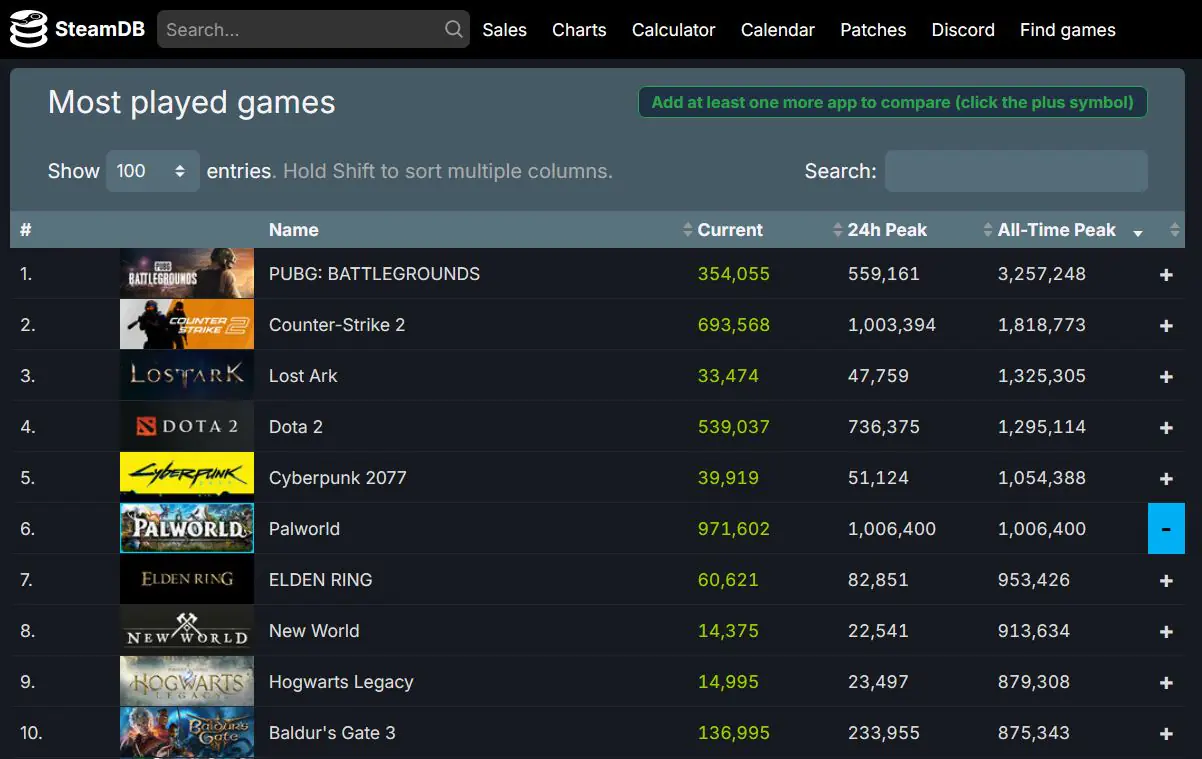1202x759 pixels.
Task: Add Lost Ark to compare with plus
Action: [1166, 376]
